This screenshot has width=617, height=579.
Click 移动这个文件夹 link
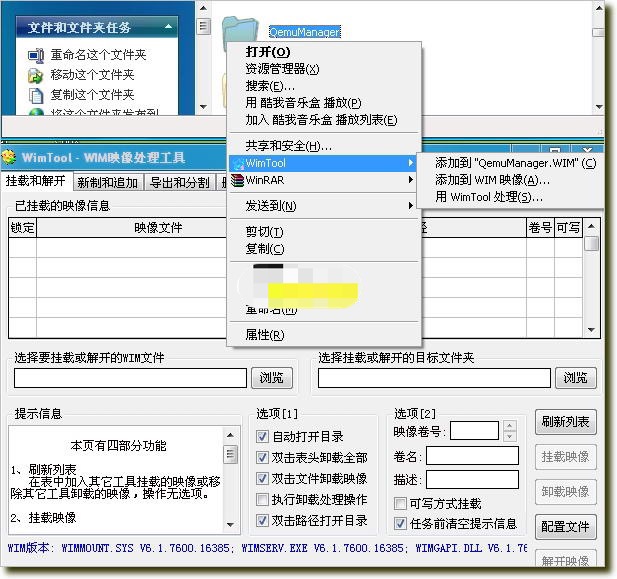[x=92, y=75]
